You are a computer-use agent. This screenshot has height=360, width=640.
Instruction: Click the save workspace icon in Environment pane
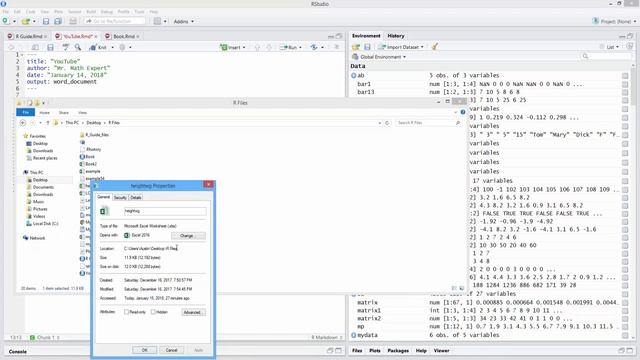click(367, 47)
